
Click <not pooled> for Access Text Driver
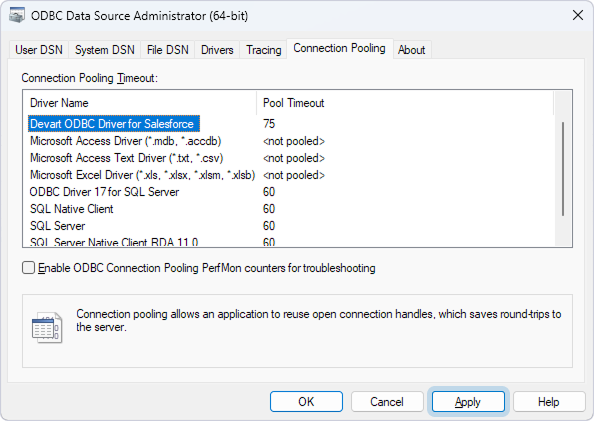tap(294, 158)
